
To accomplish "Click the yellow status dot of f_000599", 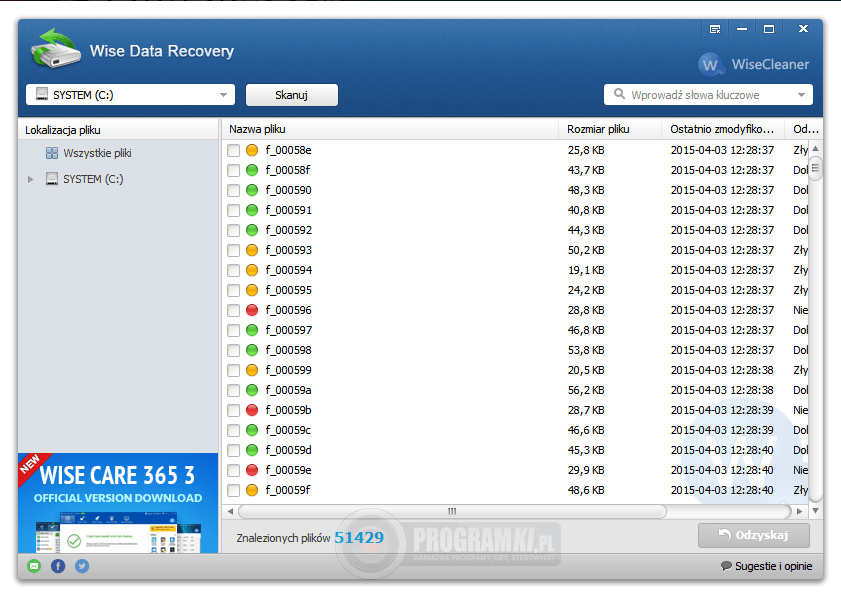I will pos(252,370).
